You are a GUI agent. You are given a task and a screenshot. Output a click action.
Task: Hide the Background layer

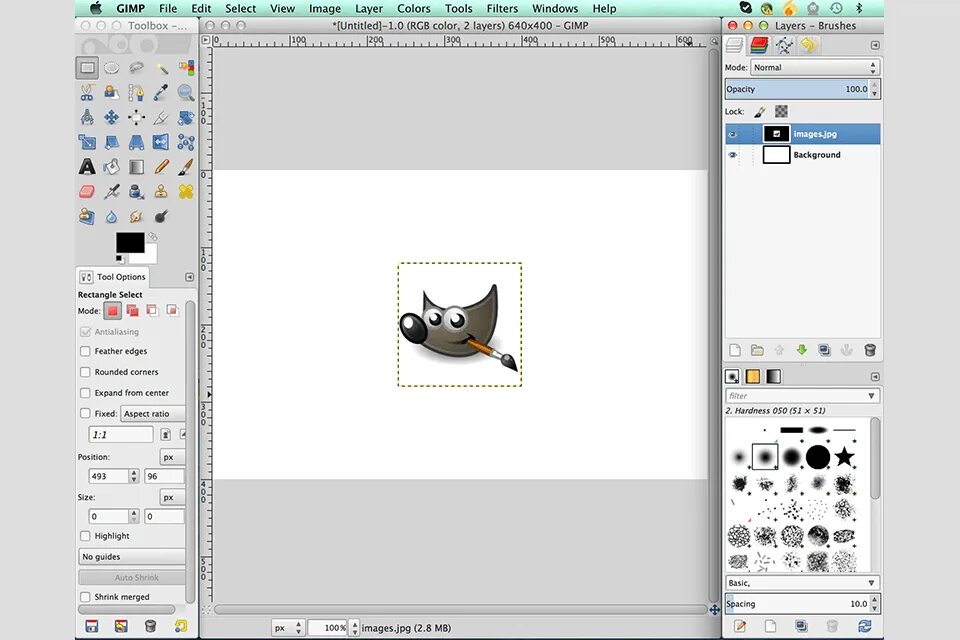point(733,155)
